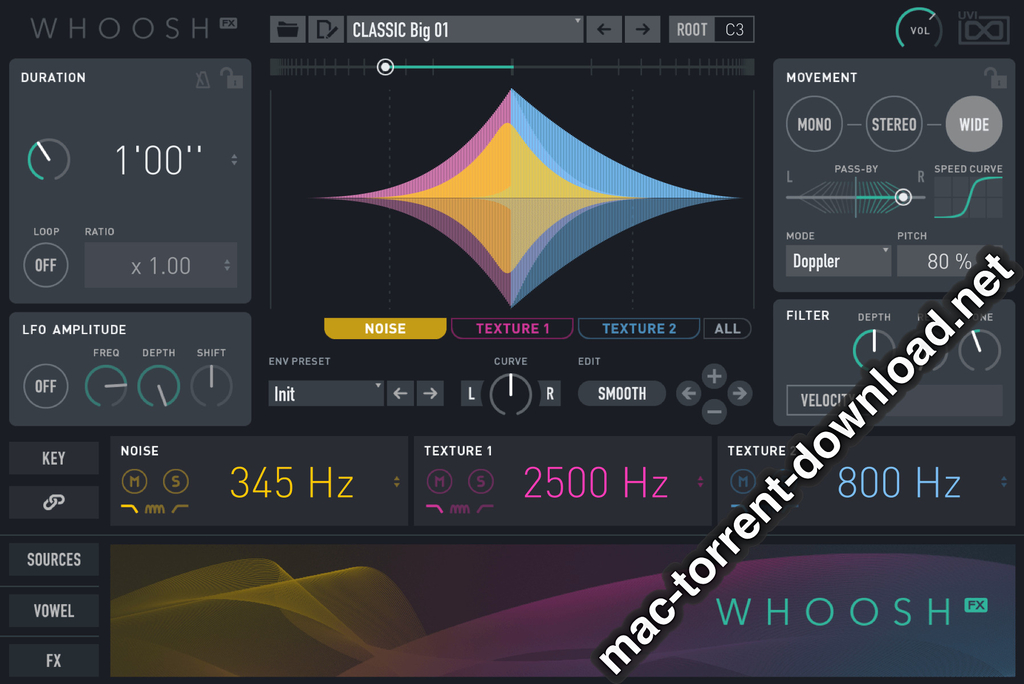Click the curve L button
Image resolution: width=1024 pixels, height=684 pixels.
472,393
